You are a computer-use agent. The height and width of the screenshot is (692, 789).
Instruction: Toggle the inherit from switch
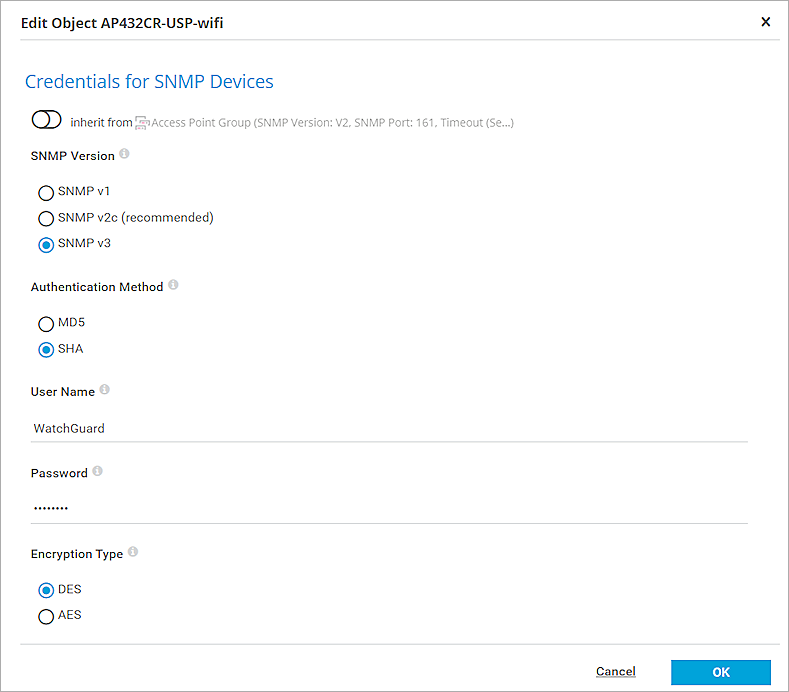(x=47, y=120)
